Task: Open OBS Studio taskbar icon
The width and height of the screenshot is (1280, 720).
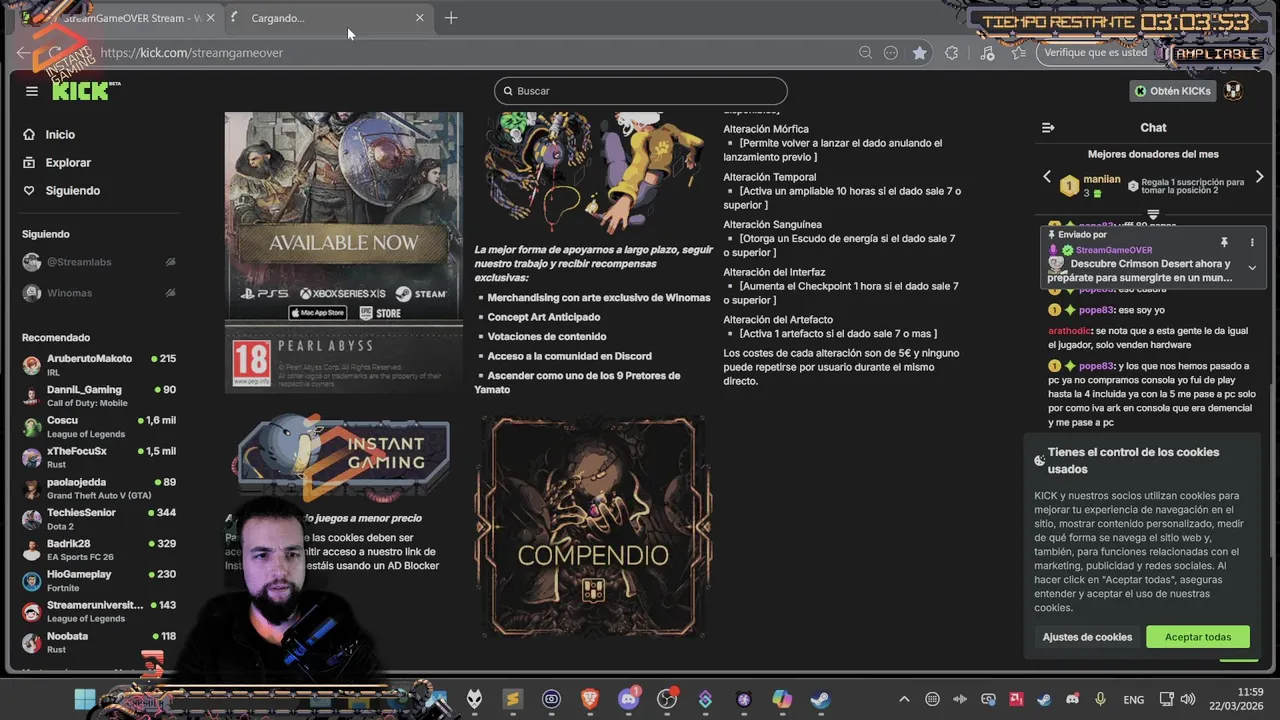Action: point(667,699)
